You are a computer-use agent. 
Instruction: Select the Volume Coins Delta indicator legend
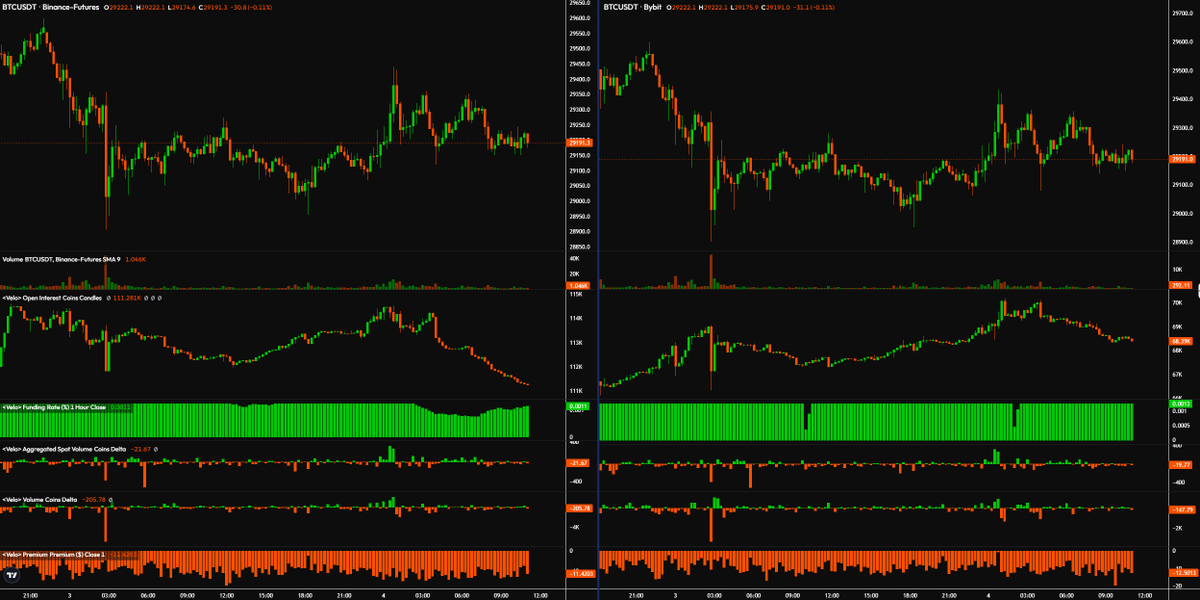point(40,498)
